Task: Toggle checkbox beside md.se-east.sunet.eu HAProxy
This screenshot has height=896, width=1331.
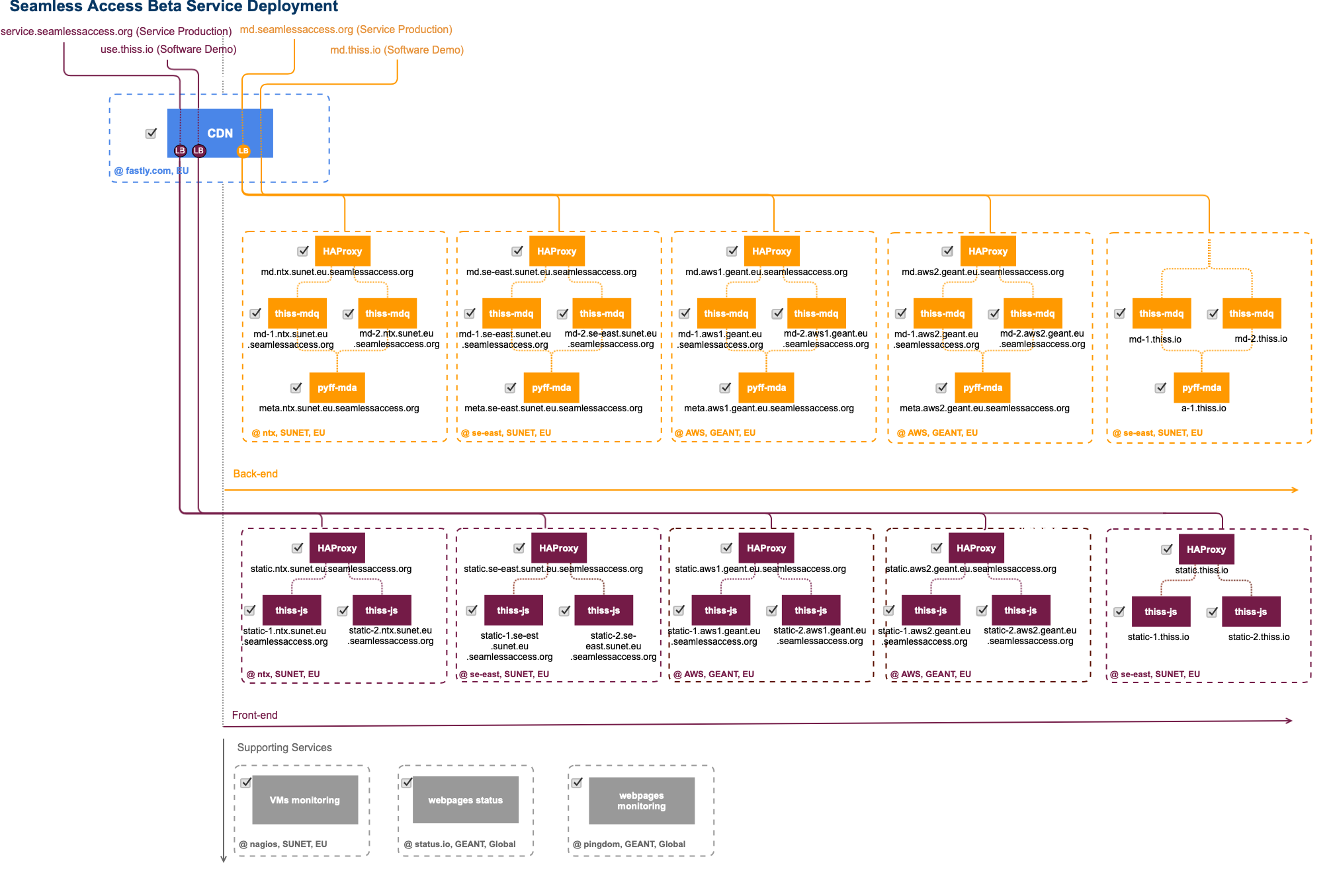Action: click(x=517, y=251)
